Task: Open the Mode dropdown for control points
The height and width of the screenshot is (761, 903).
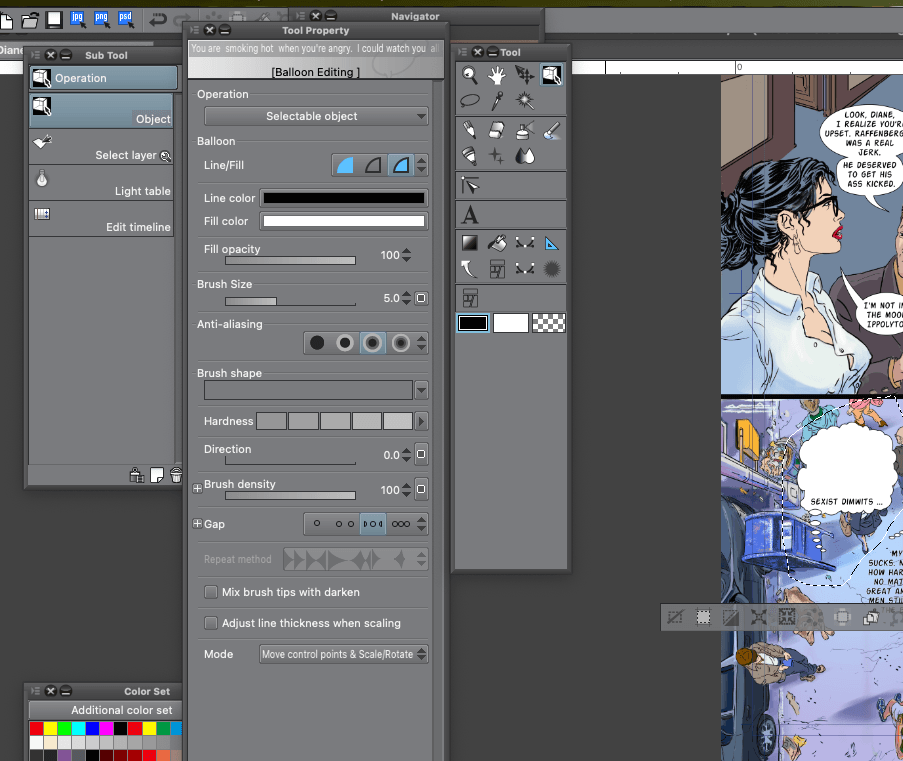Action: coord(343,654)
